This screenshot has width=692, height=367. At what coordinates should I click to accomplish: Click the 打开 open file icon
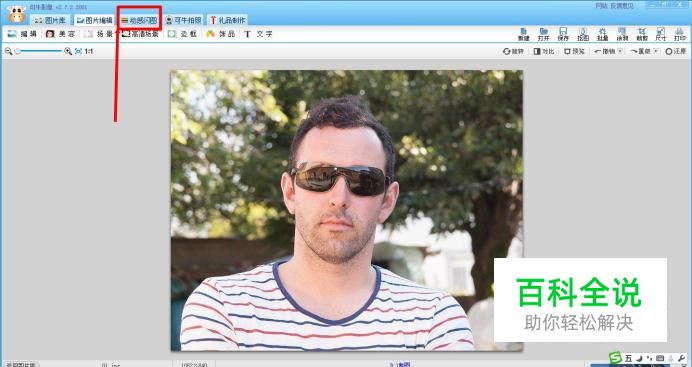[543, 34]
